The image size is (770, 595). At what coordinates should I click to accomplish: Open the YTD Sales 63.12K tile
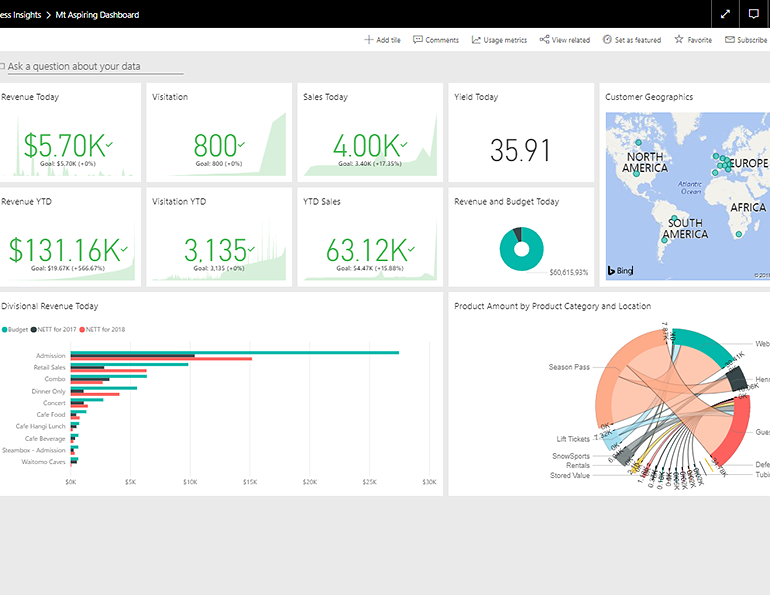click(370, 237)
